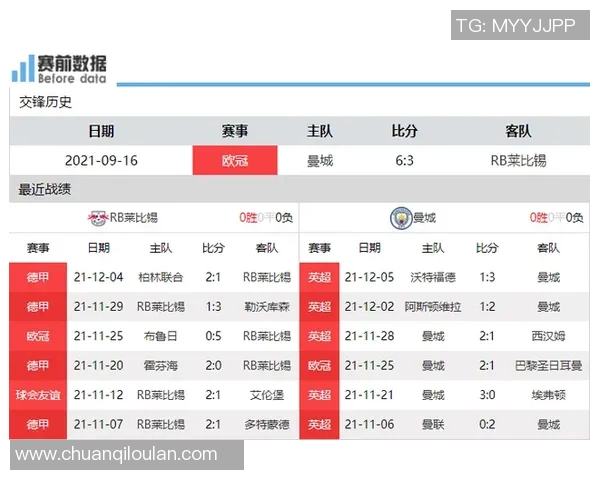Select the 3:0 score against 埃弗顿
600x480 pixels.
click(x=487, y=395)
